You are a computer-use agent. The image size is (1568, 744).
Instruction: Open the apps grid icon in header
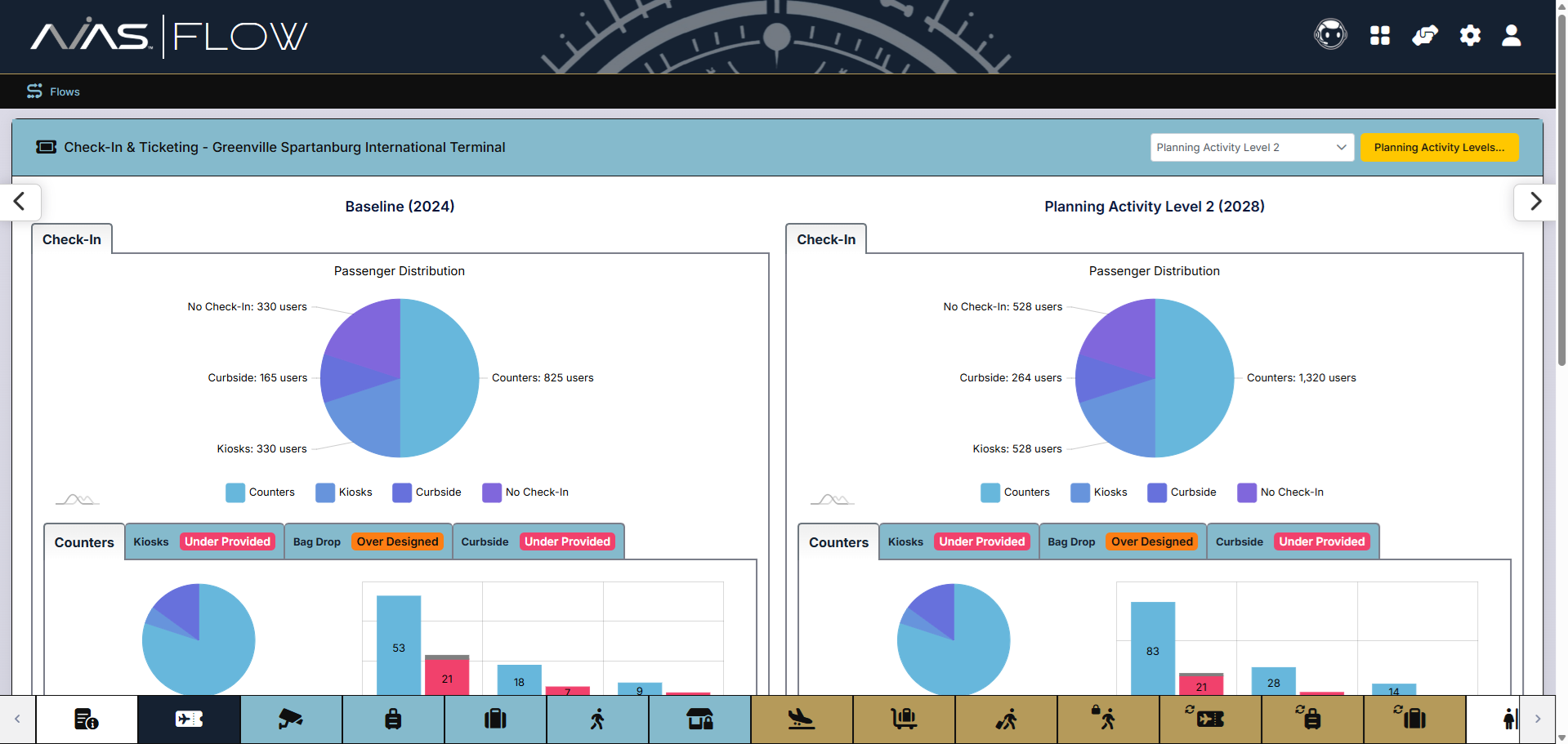coord(1380,35)
